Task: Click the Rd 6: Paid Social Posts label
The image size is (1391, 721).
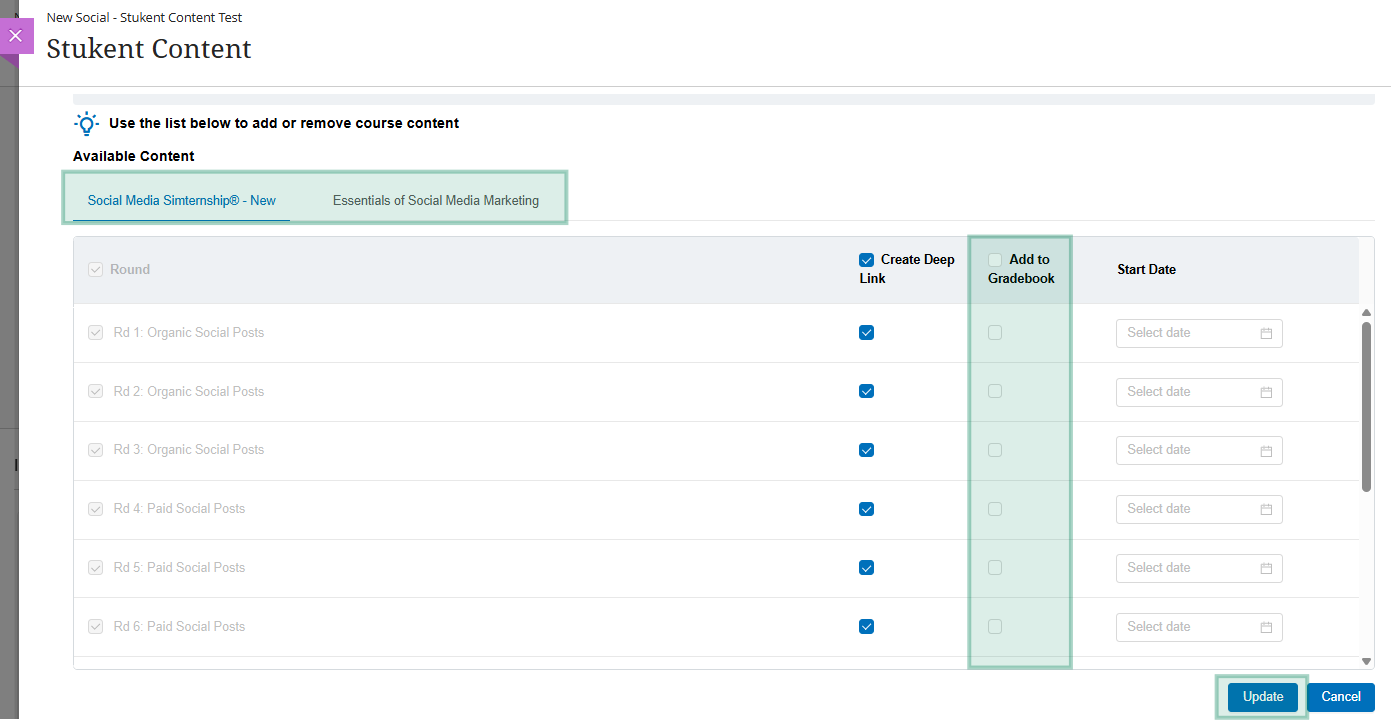Action: [179, 627]
